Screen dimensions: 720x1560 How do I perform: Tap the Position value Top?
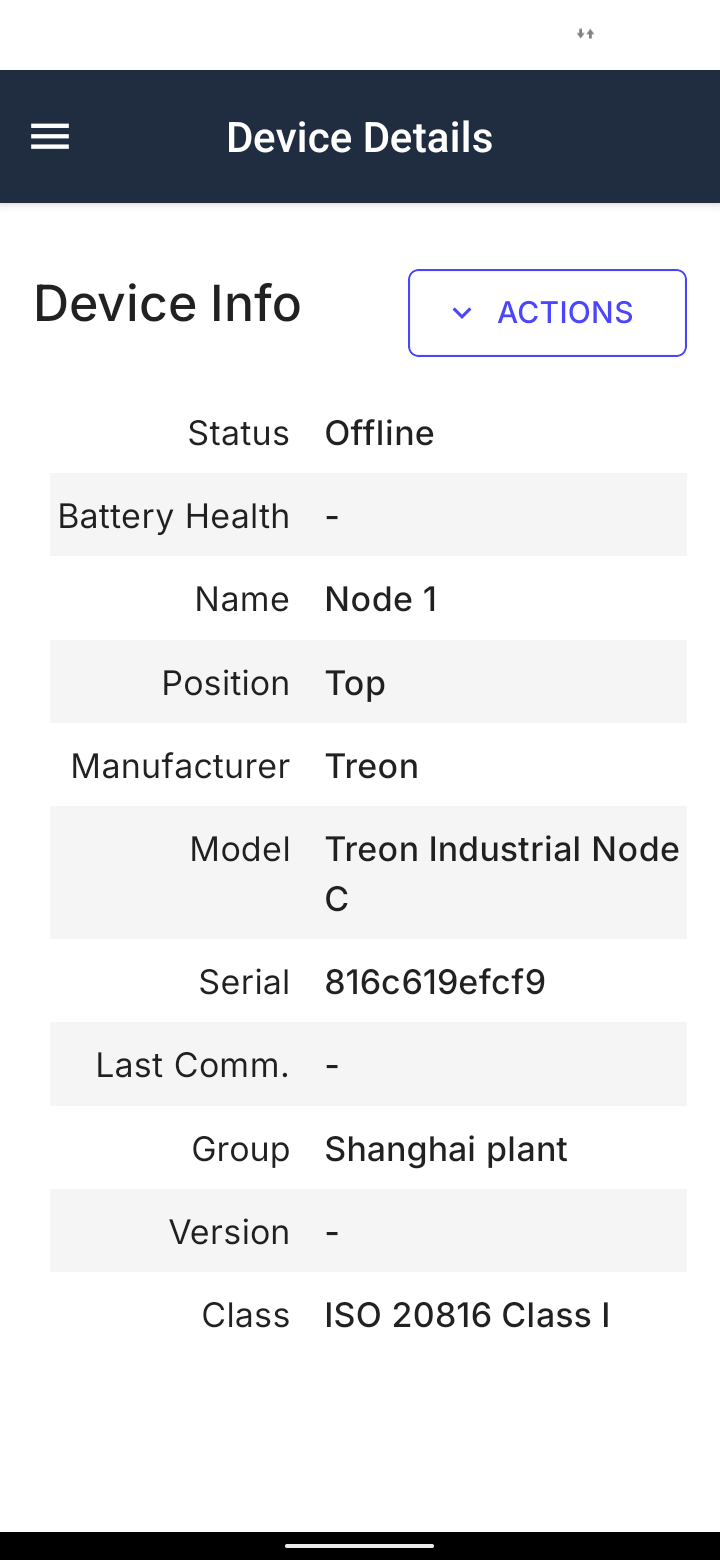pyautogui.click(x=355, y=683)
